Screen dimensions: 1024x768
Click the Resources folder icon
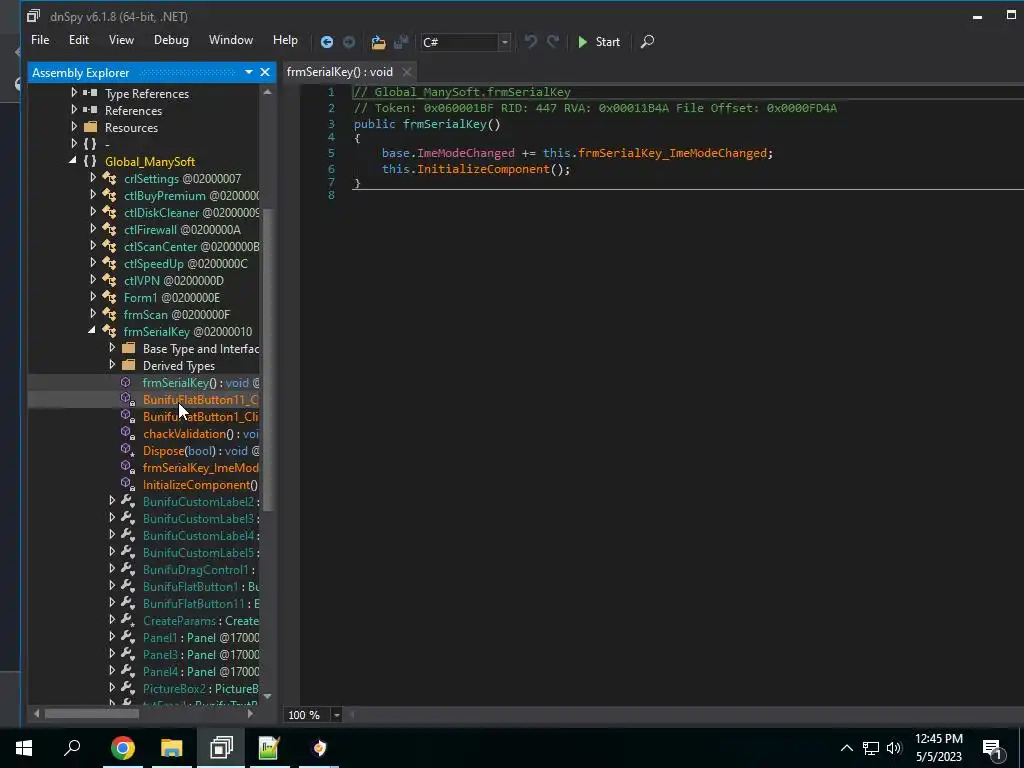point(91,127)
